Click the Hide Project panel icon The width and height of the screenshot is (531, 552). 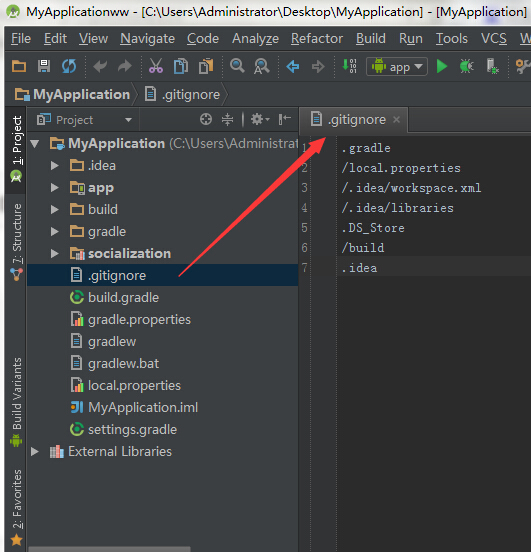click(x=285, y=119)
